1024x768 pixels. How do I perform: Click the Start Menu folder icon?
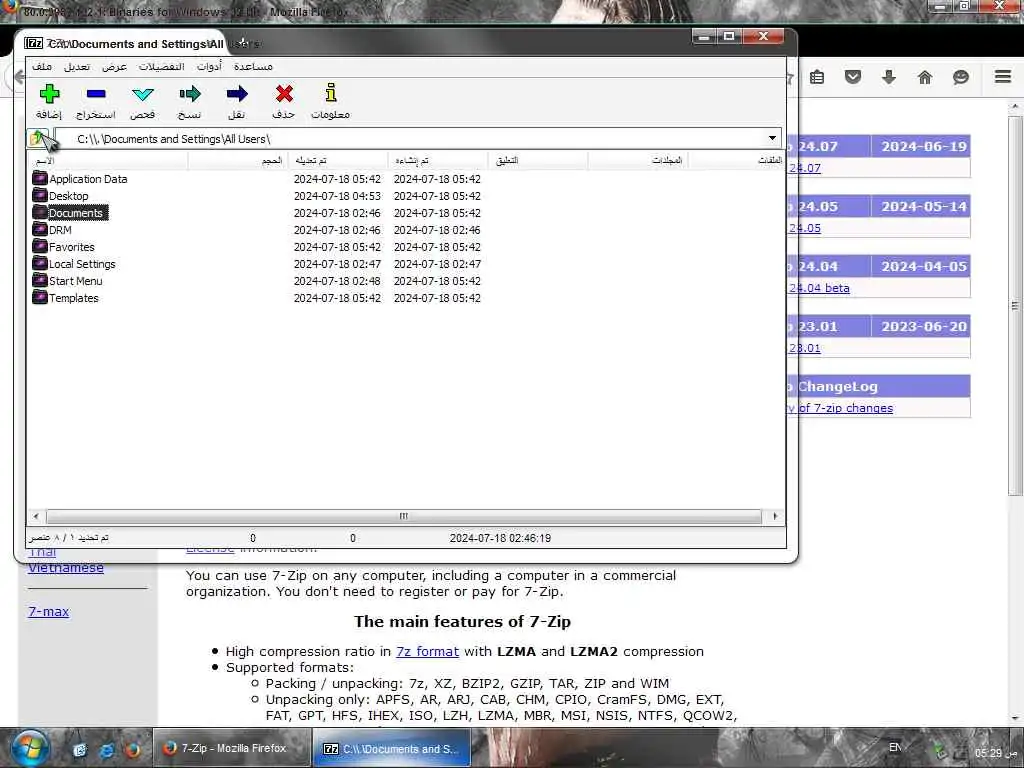(40, 280)
